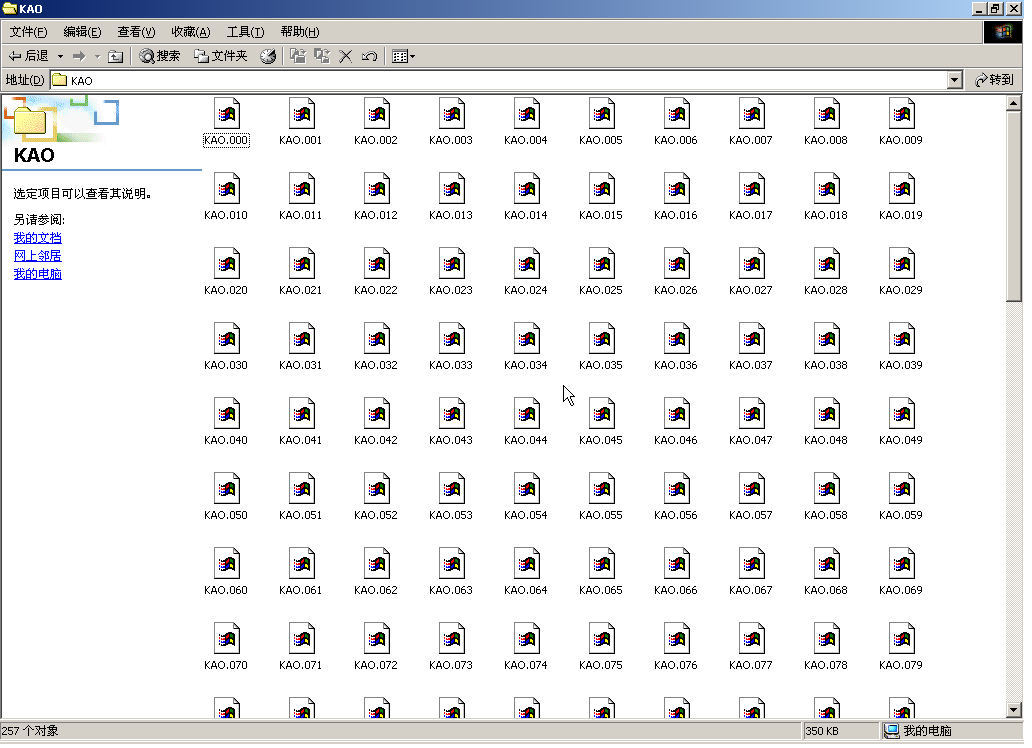Select the KAO.045 file icon

point(601,414)
